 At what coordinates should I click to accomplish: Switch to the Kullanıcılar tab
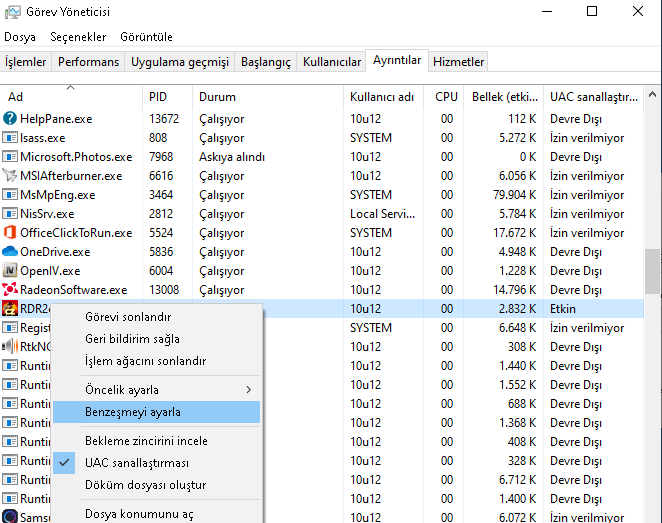coord(332,62)
